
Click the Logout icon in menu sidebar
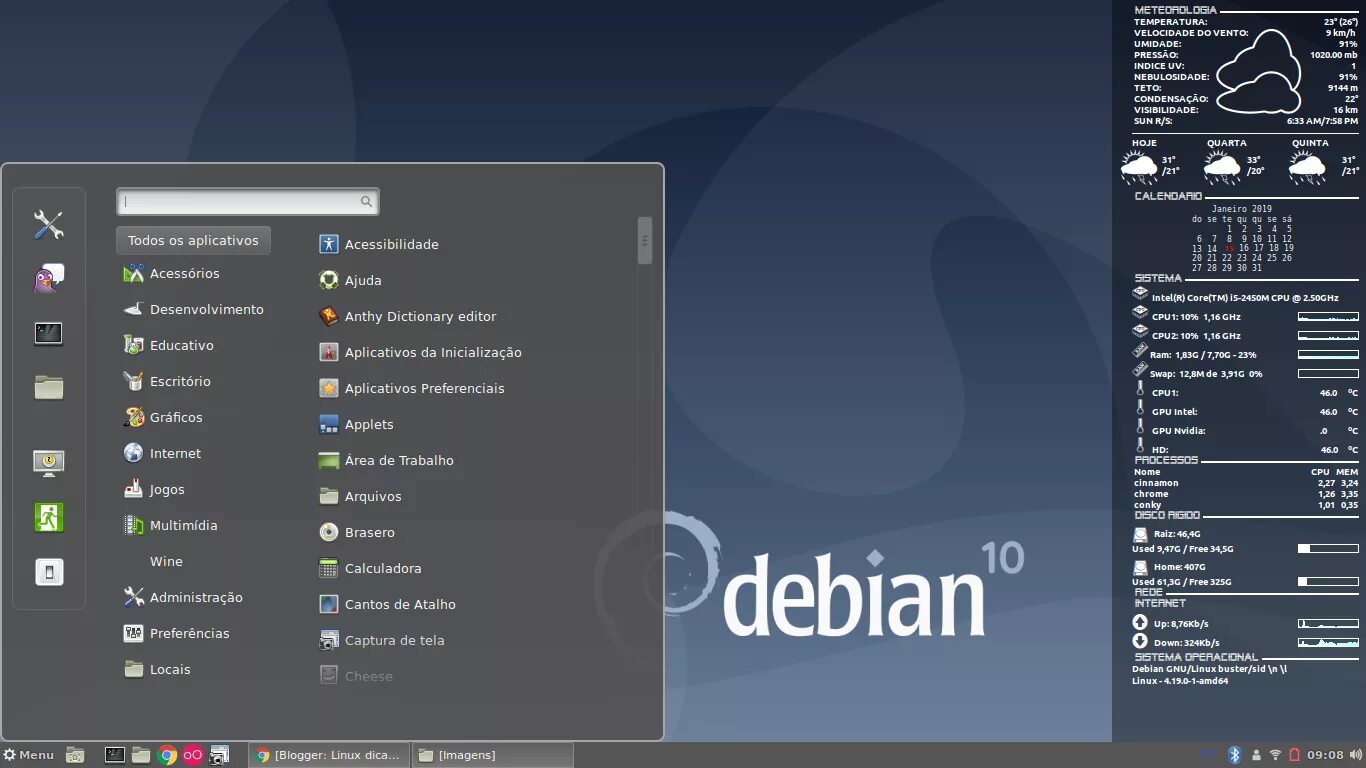click(x=48, y=517)
